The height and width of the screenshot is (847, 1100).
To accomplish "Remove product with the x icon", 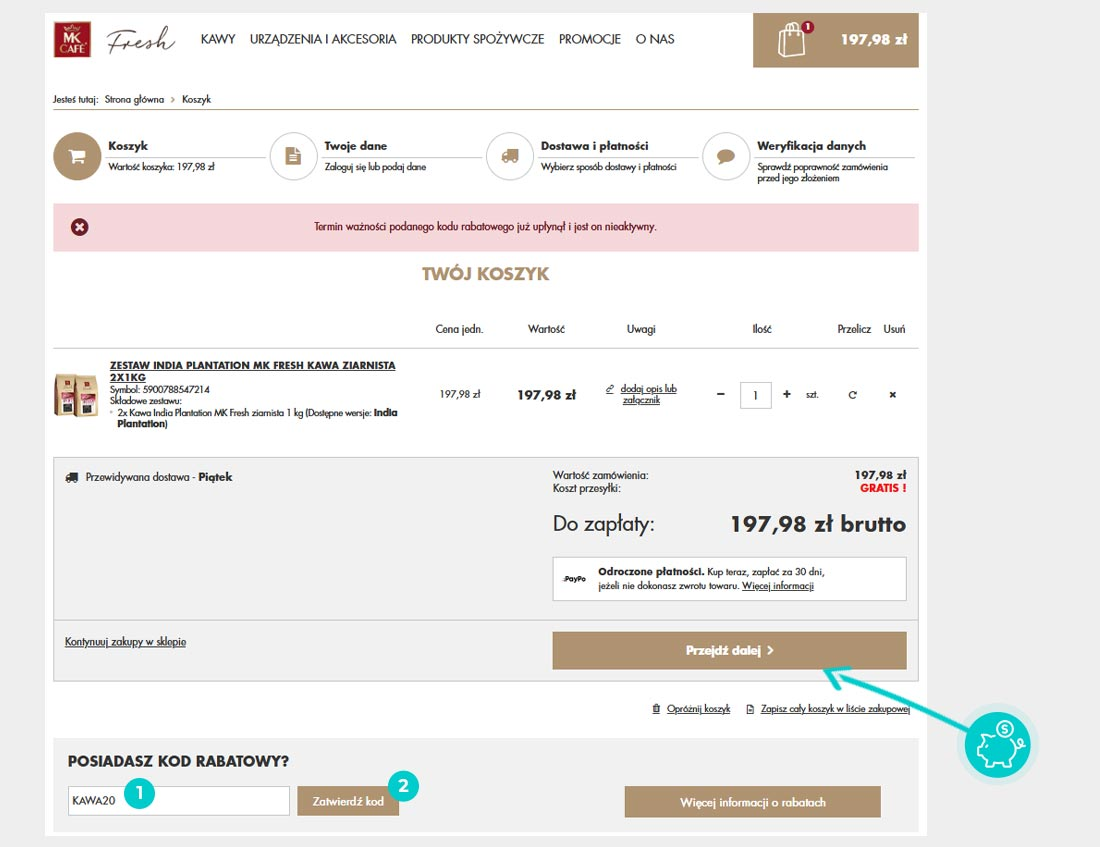I will click(893, 395).
